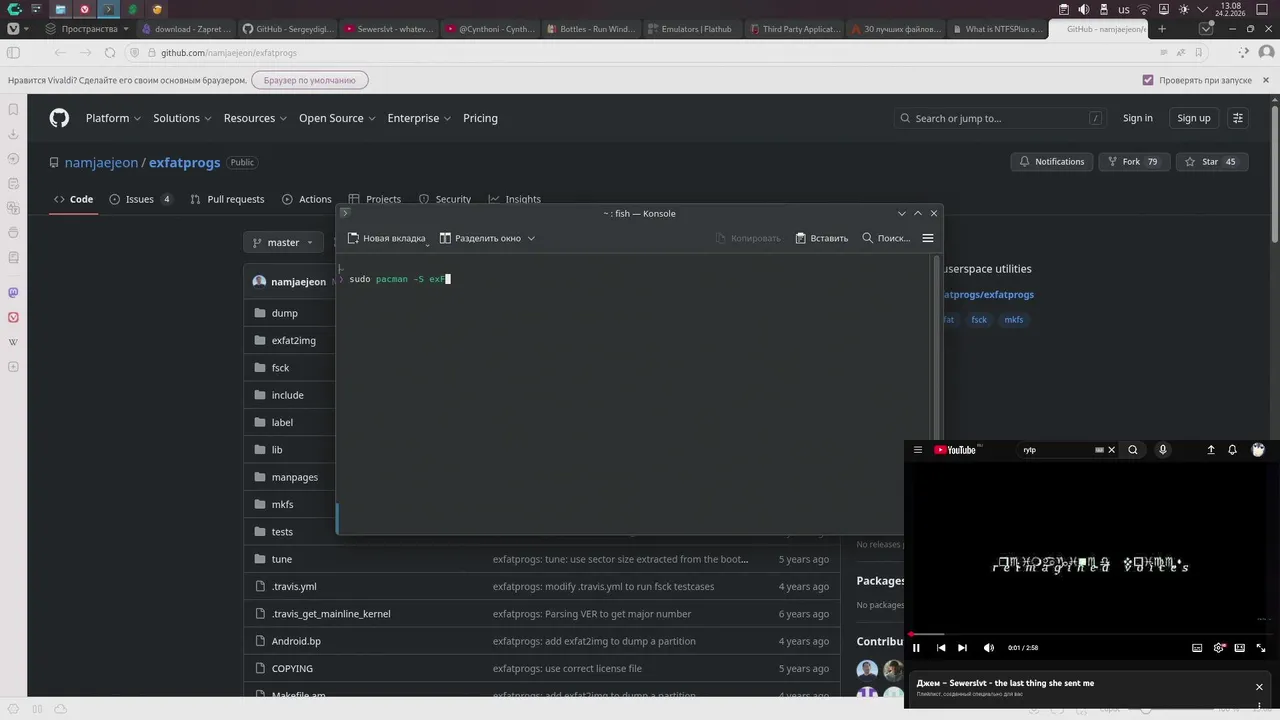Select the Code repository tab
This screenshot has height=720, width=1280.
pyautogui.click(x=74, y=199)
